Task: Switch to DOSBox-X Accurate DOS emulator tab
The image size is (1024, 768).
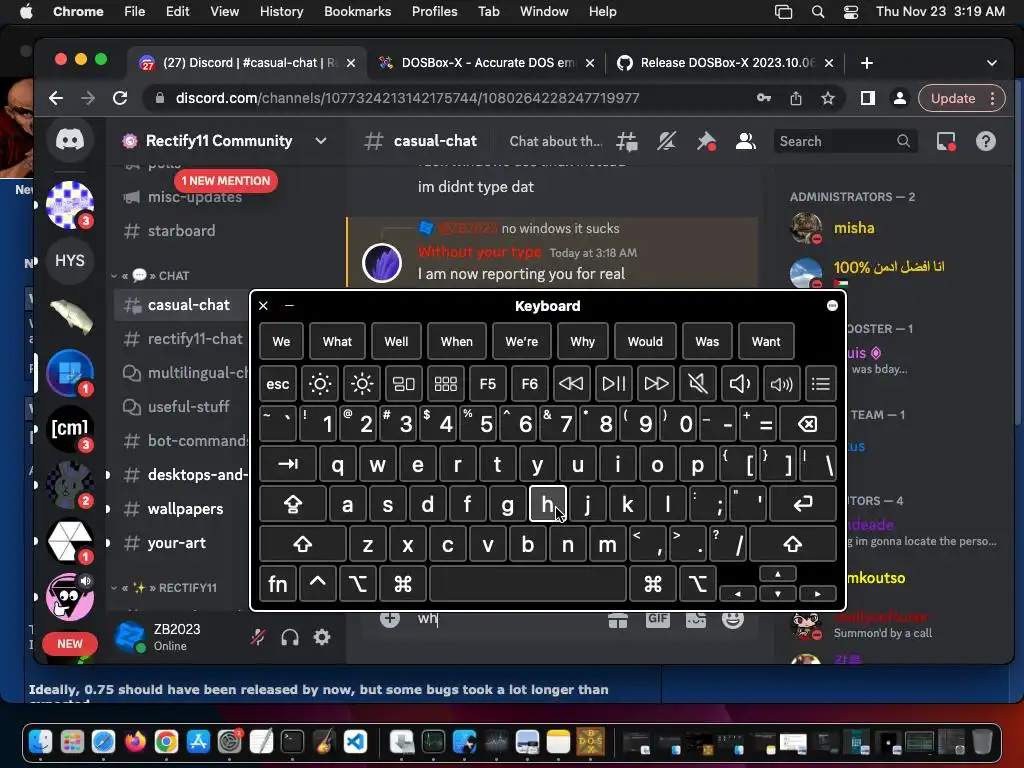Action: (487, 63)
